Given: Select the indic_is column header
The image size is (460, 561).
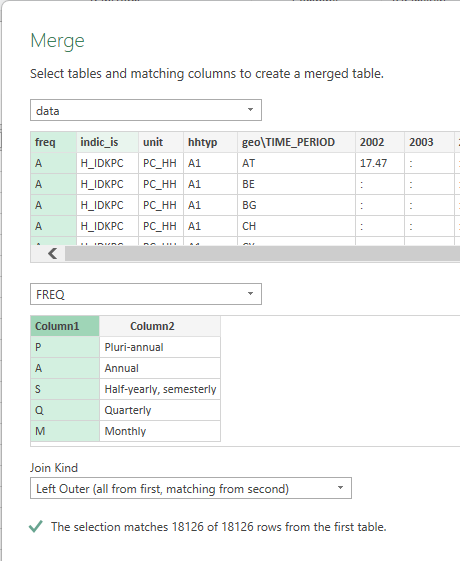Looking at the screenshot, I should [x=107, y=142].
